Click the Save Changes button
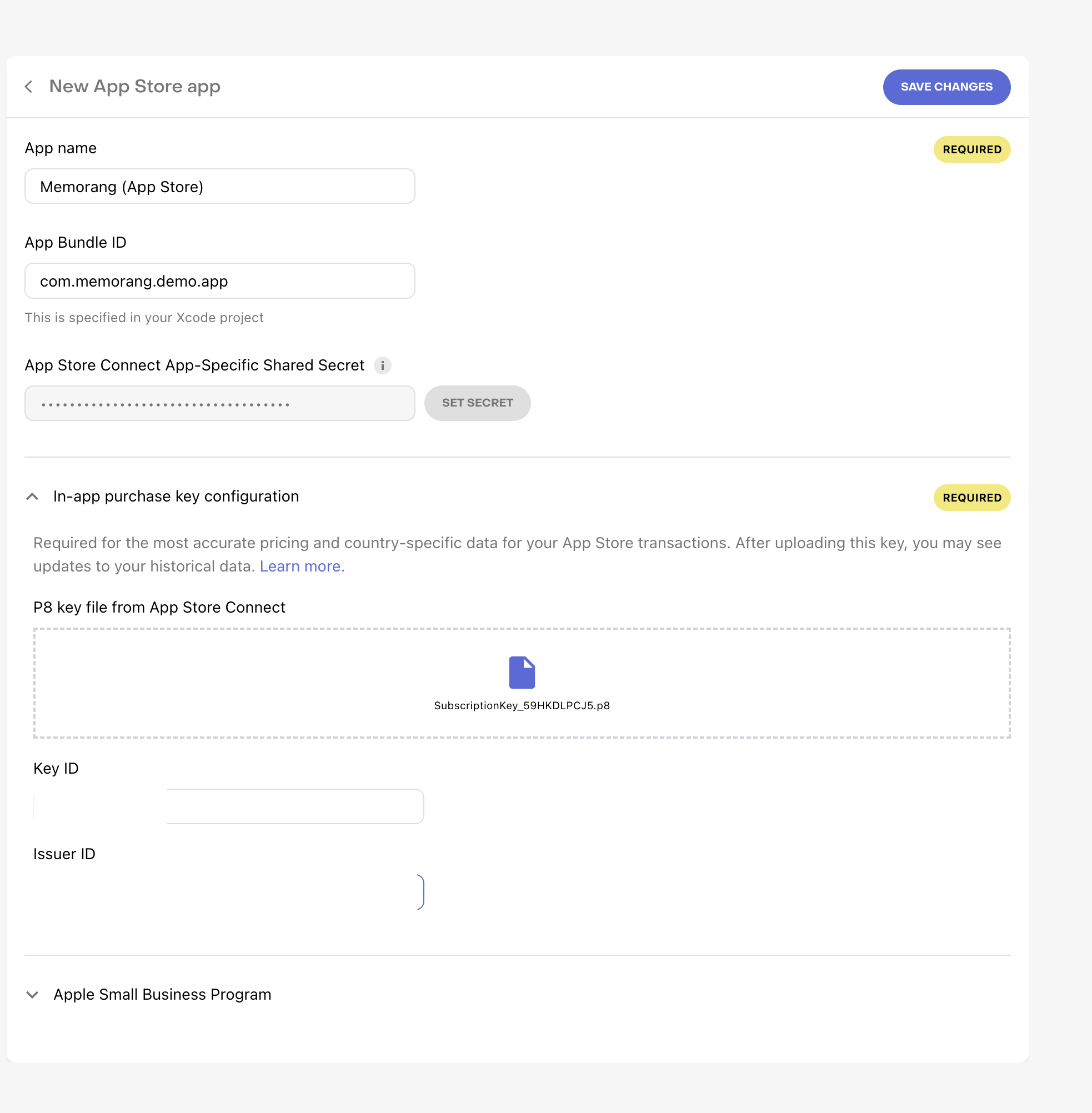This screenshot has height=1113, width=1092. coord(946,87)
